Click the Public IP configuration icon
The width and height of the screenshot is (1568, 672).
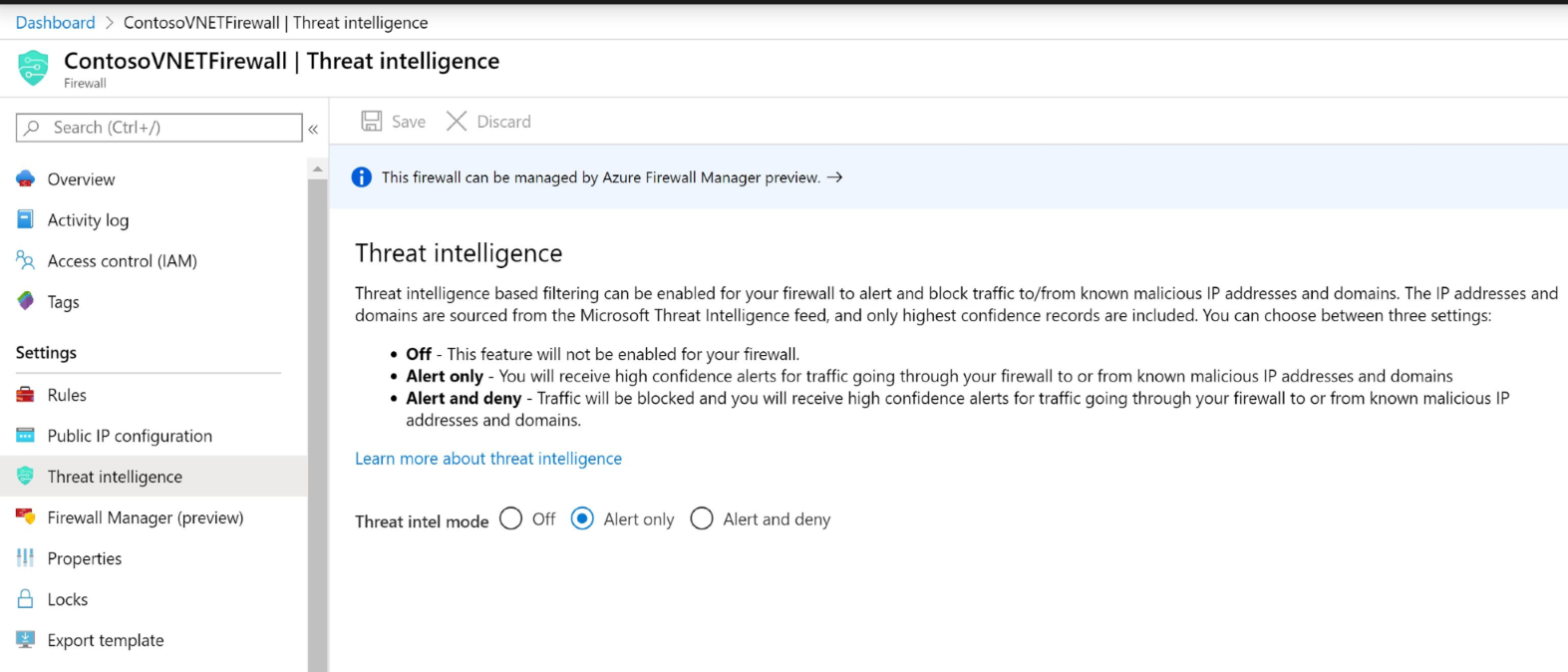tap(26, 436)
